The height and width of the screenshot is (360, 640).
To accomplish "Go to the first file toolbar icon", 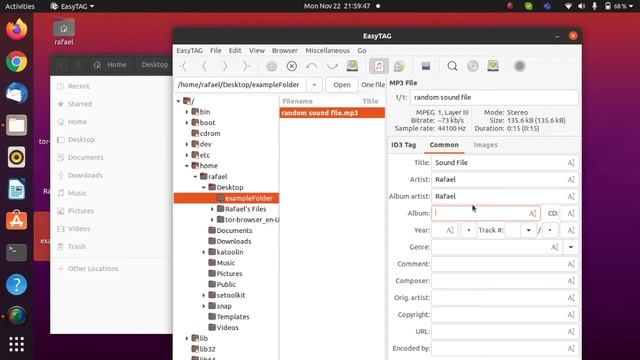I will click(184, 66).
